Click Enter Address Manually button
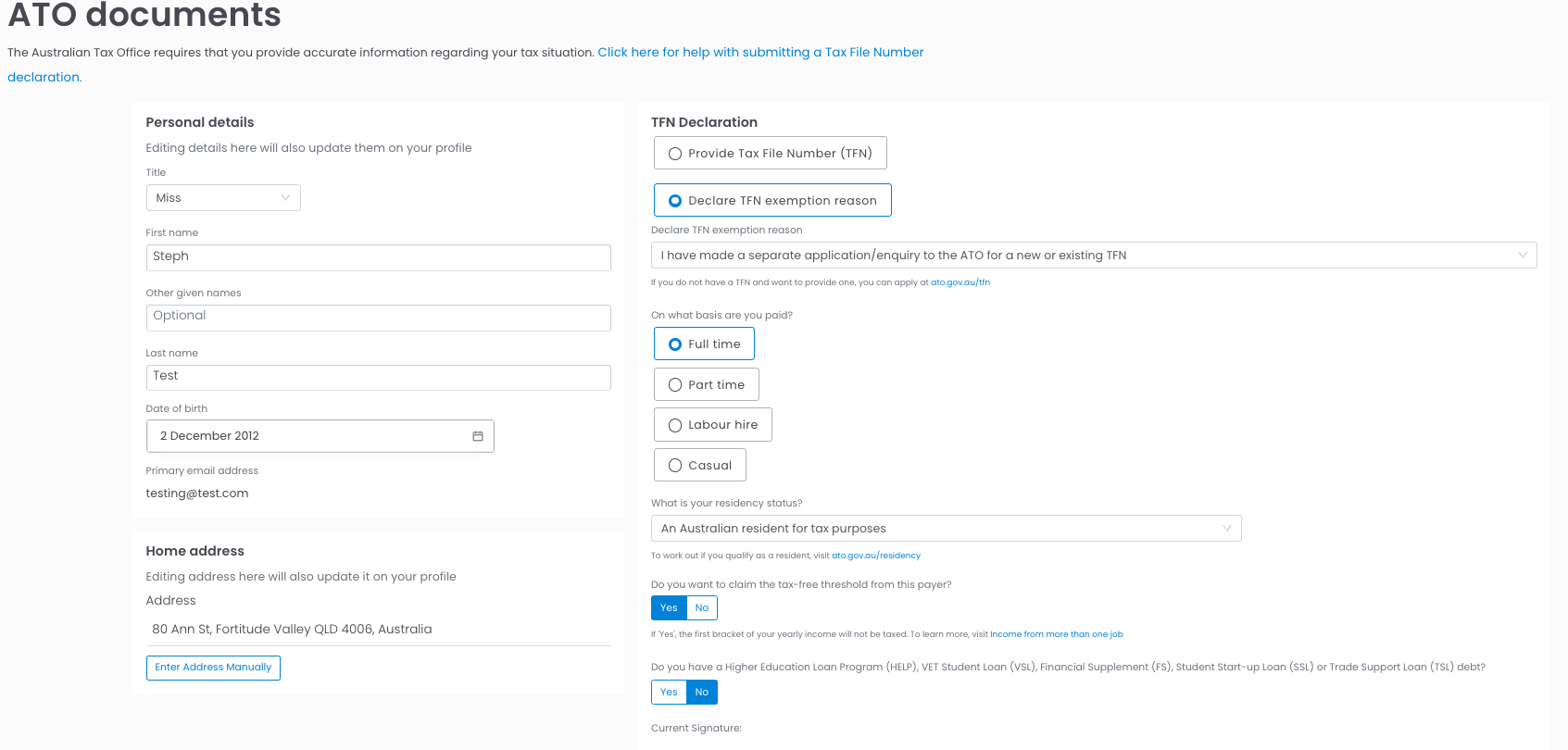The image size is (1568, 750). (213, 668)
